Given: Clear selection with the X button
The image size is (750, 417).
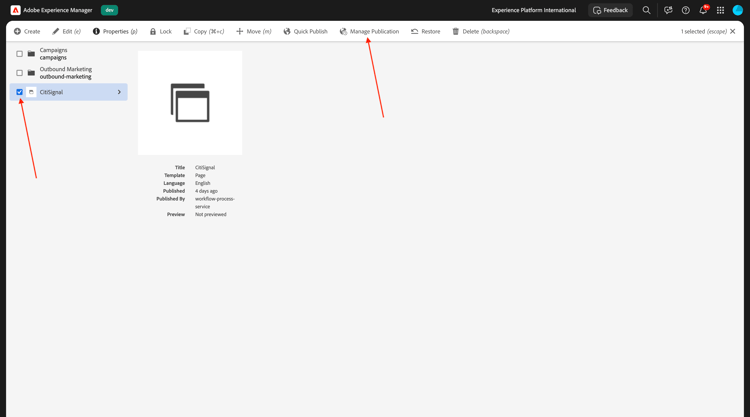Looking at the screenshot, I should point(733,31).
